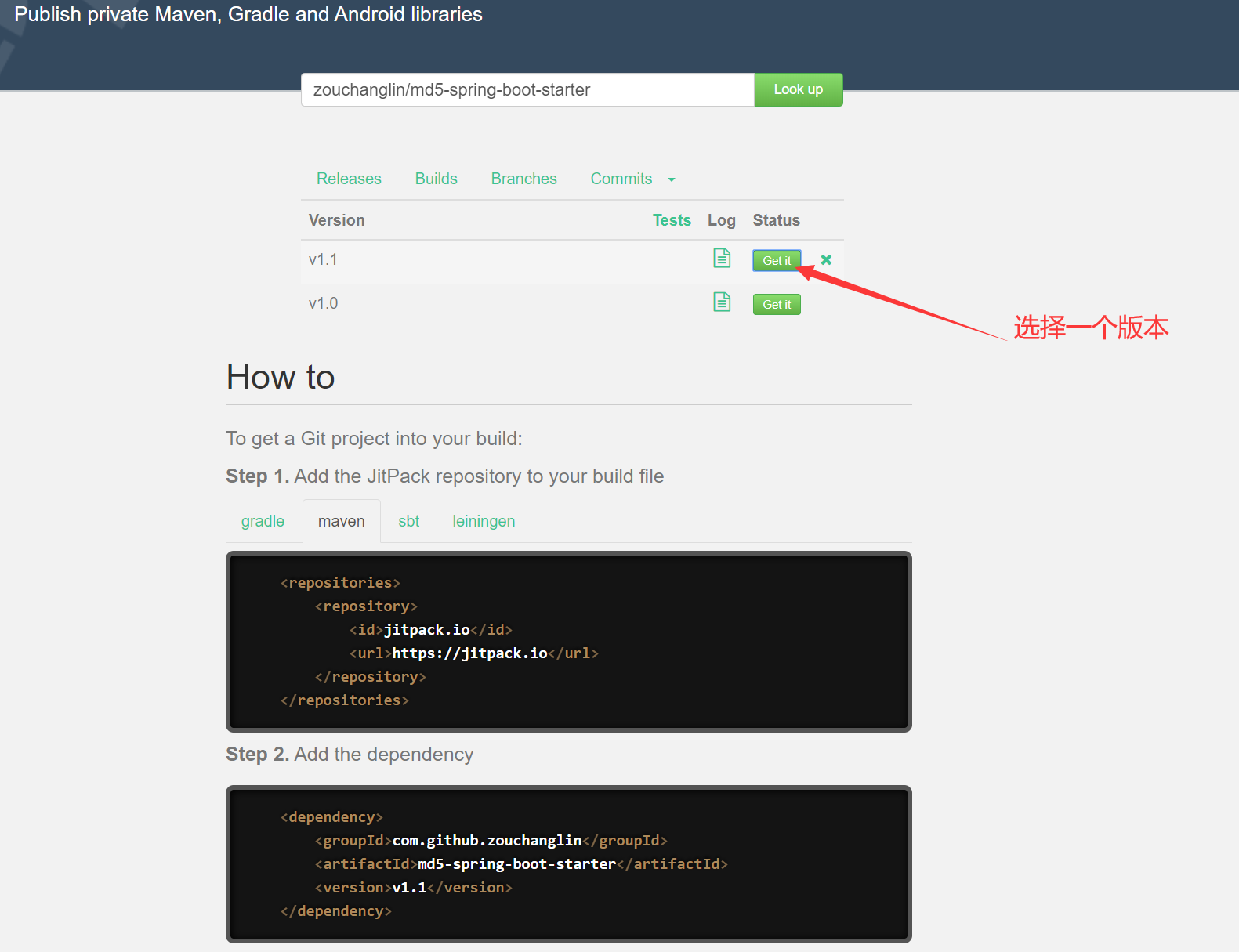Image resolution: width=1239 pixels, height=952 pixels.
Task: Click inside the dependency code block
Action: [x=568, y=863]
